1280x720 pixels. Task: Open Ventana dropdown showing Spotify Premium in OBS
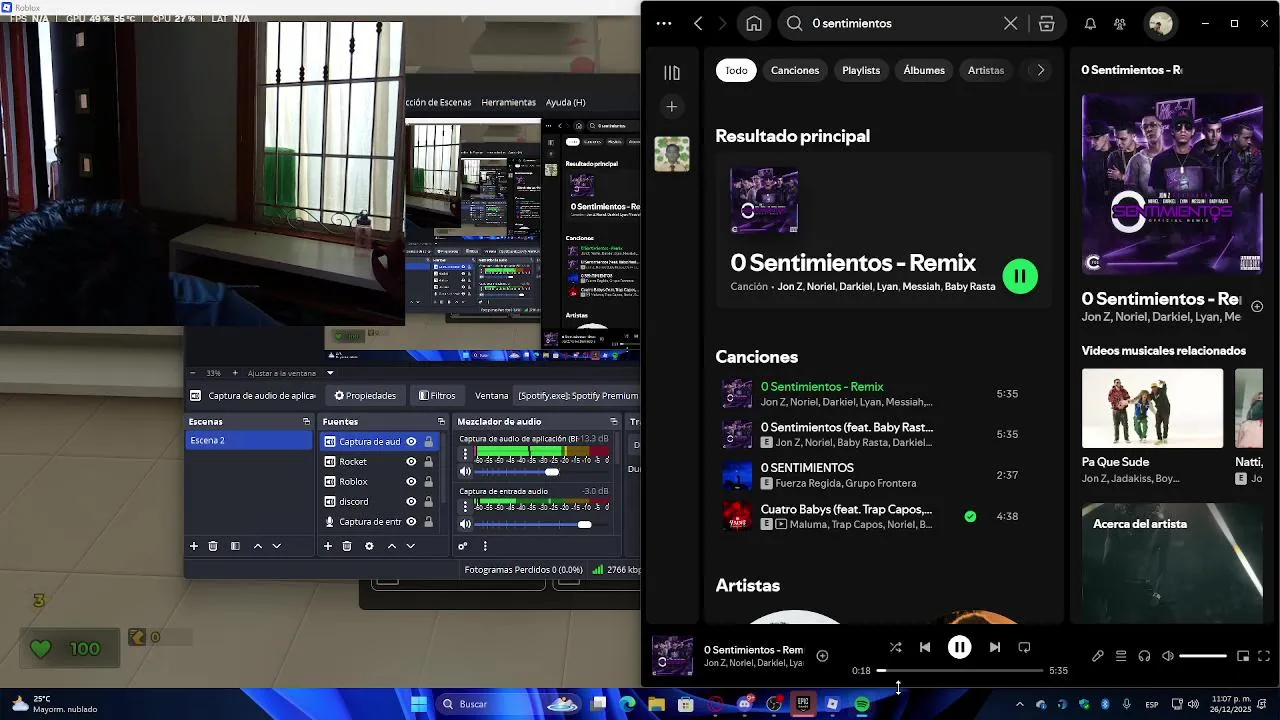coord(576,395)
